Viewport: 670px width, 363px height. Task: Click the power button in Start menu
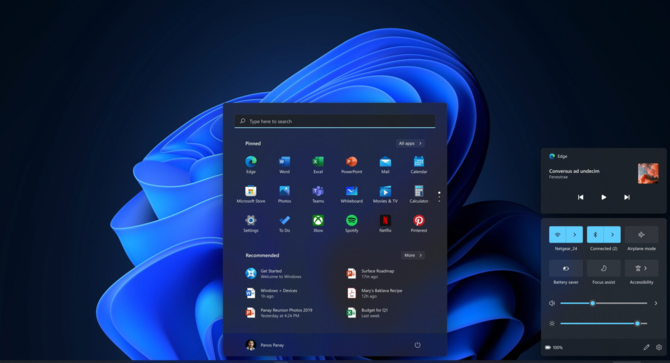coord(417,345)
